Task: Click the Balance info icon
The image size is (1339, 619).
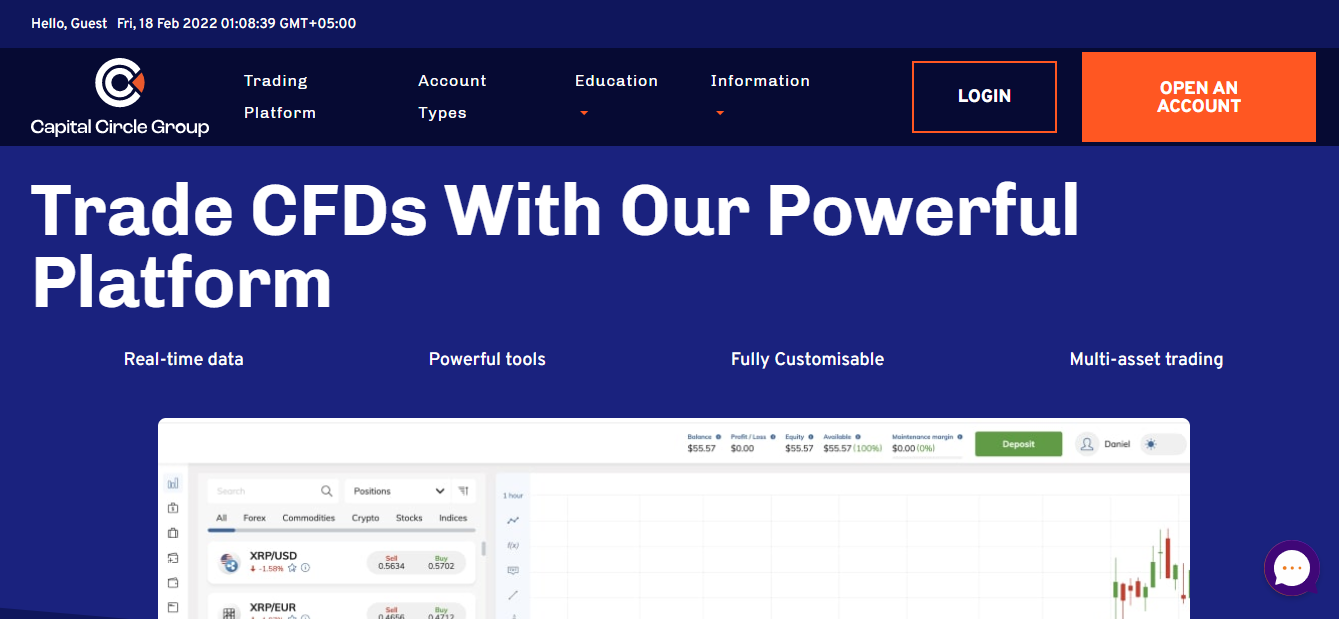Action: (718, 437)
